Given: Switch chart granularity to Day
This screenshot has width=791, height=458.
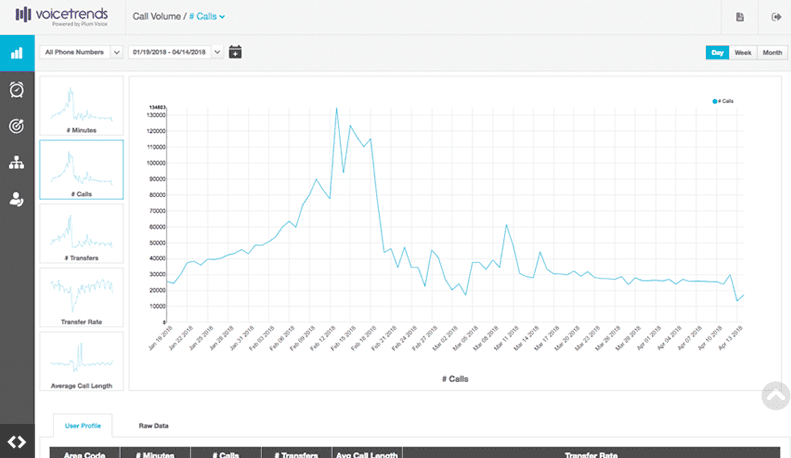Looking at the screenshot, I should [717, 52].
